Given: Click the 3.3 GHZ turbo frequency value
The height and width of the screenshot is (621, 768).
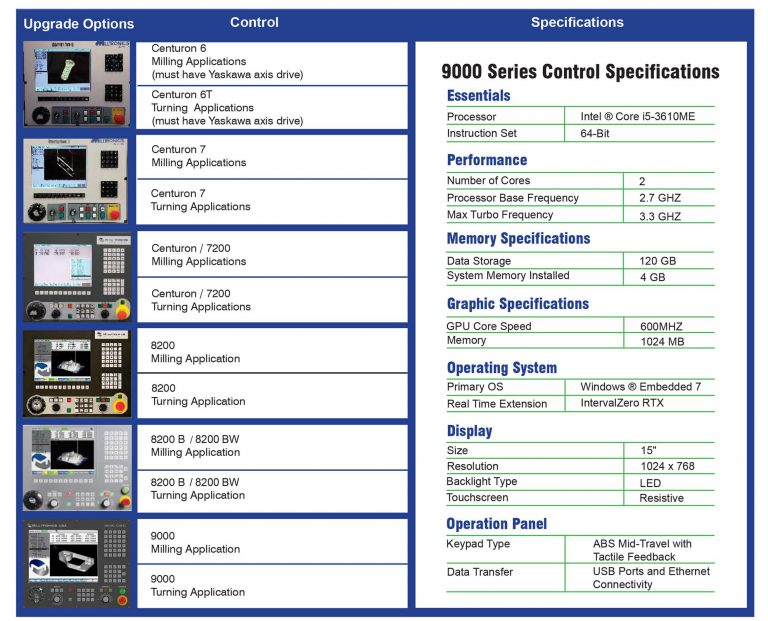Looking at the screenshot, I should [x=660, y=216].
